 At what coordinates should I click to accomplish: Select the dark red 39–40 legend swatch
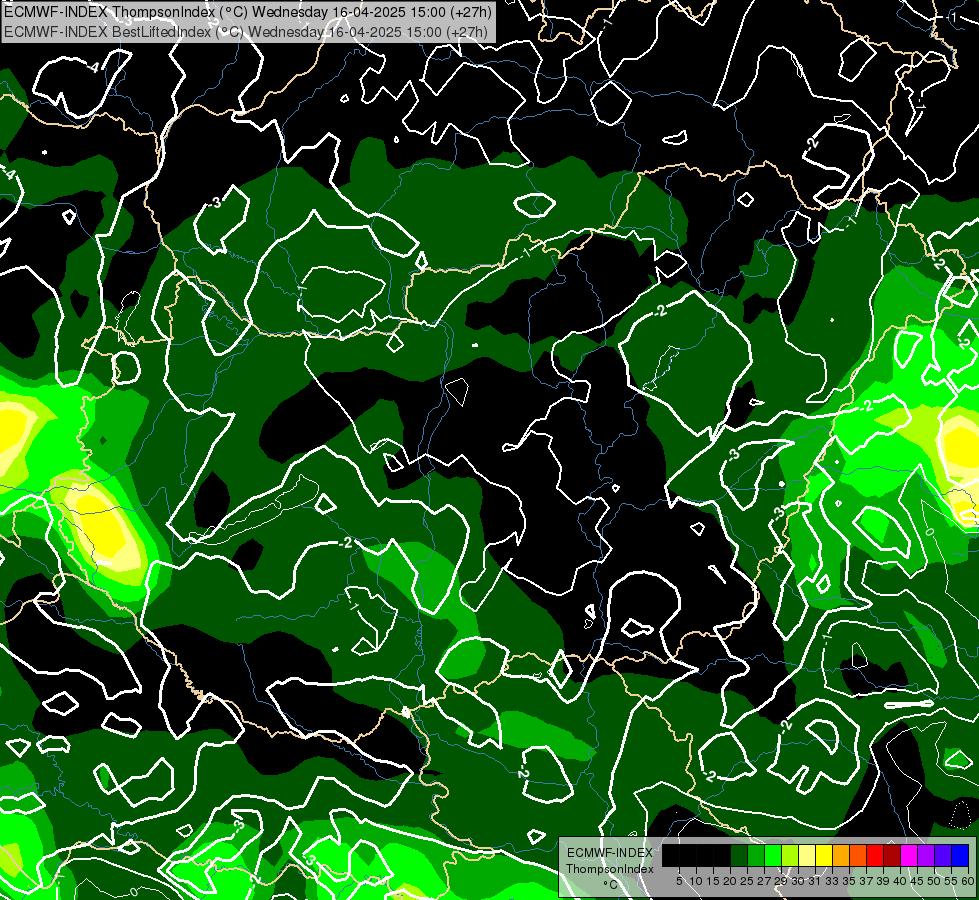click(x=892, y=855)
